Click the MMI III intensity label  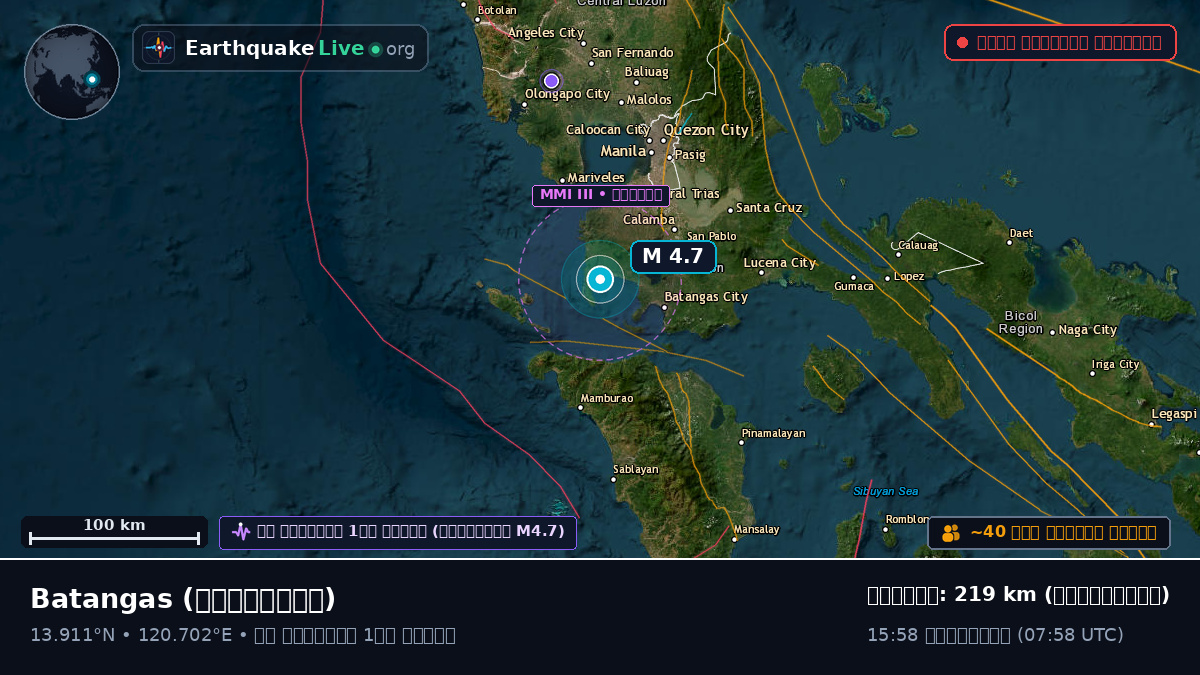600,195
